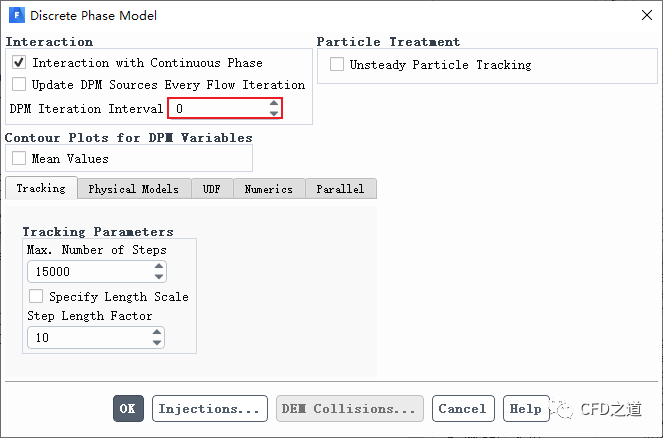Toggle Interaction with Continuous Phase checkbox
Viewport: 663px width, 438px height.
pyautogui.click(x=20, y=62)
